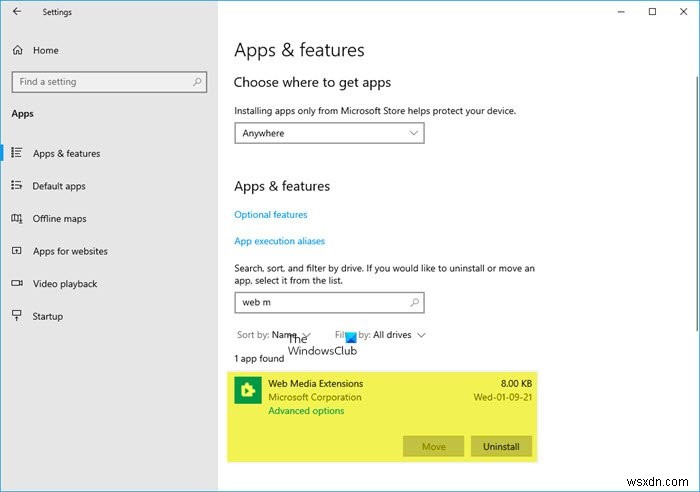
Task: Focus the Find a setting search box
Action: click(109, 82)
